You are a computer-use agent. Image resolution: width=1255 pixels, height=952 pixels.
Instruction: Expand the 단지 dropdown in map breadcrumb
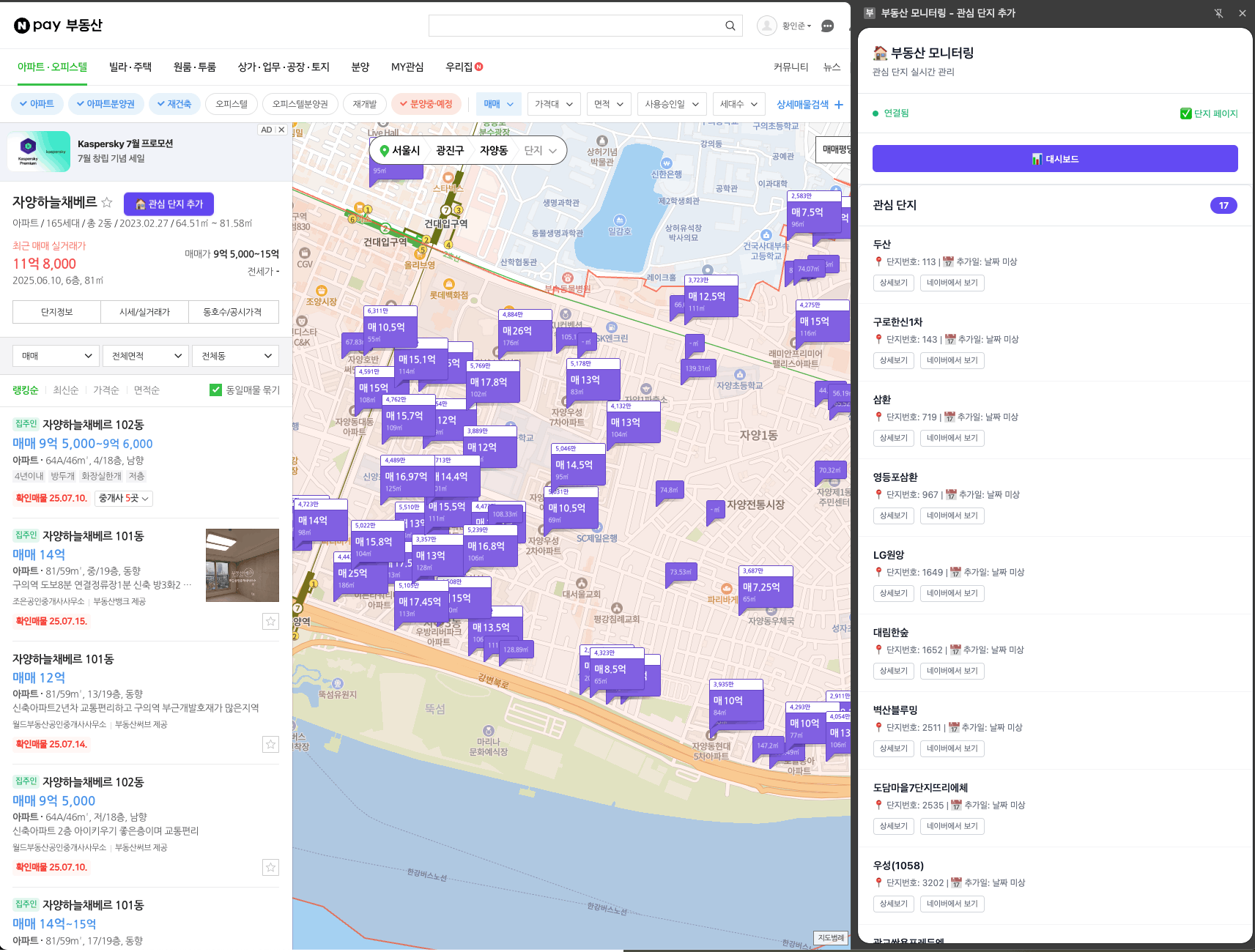pos(541,151)
